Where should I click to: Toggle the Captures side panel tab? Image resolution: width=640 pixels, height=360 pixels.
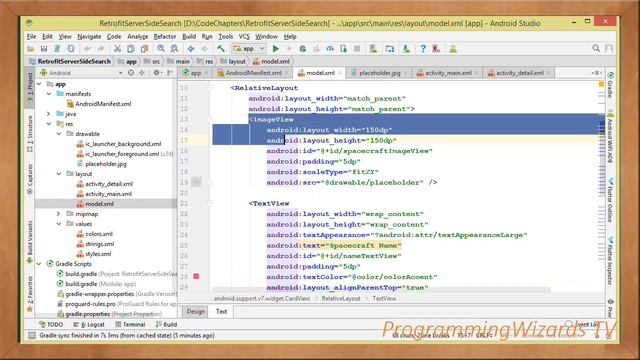click(30, 179)
